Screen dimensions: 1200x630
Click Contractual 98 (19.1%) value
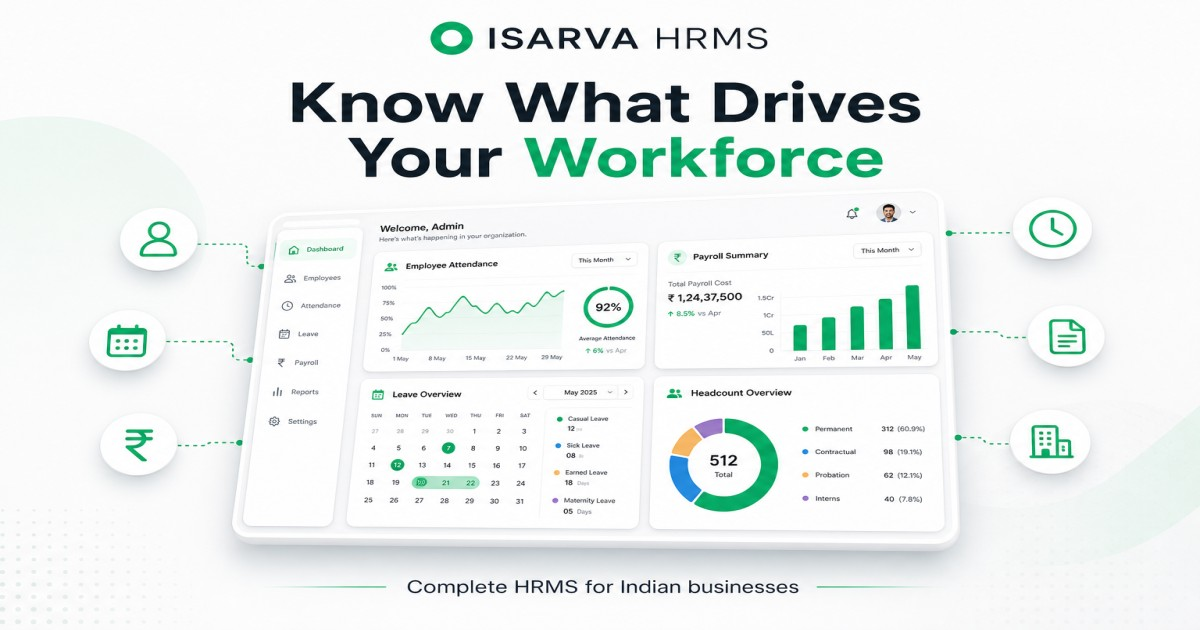click(903, 452)
